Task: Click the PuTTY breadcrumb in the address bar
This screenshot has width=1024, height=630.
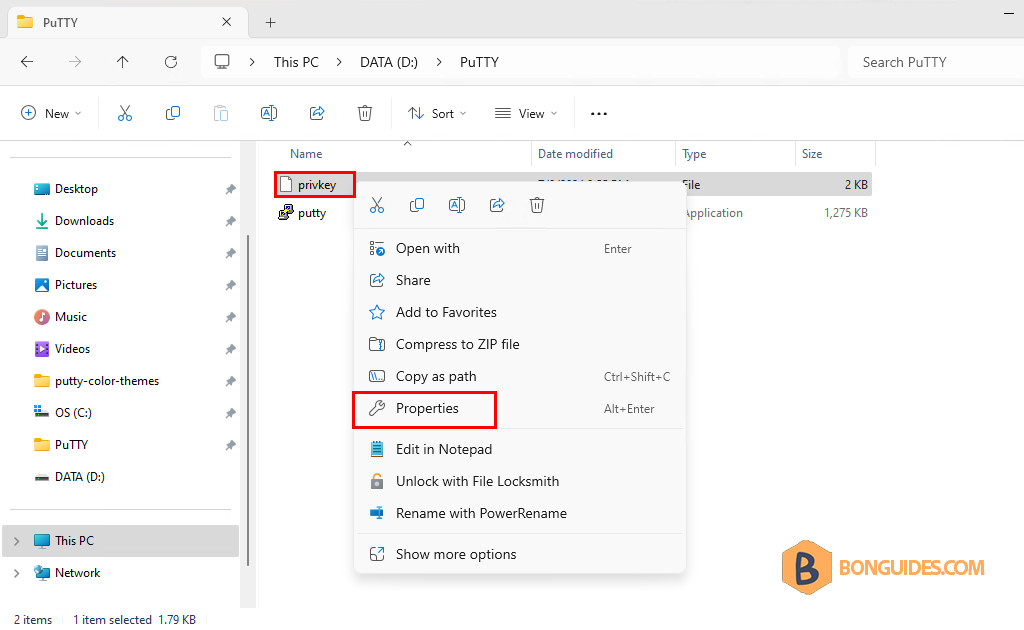Action: pyautogui.click(x=479, y=62)
